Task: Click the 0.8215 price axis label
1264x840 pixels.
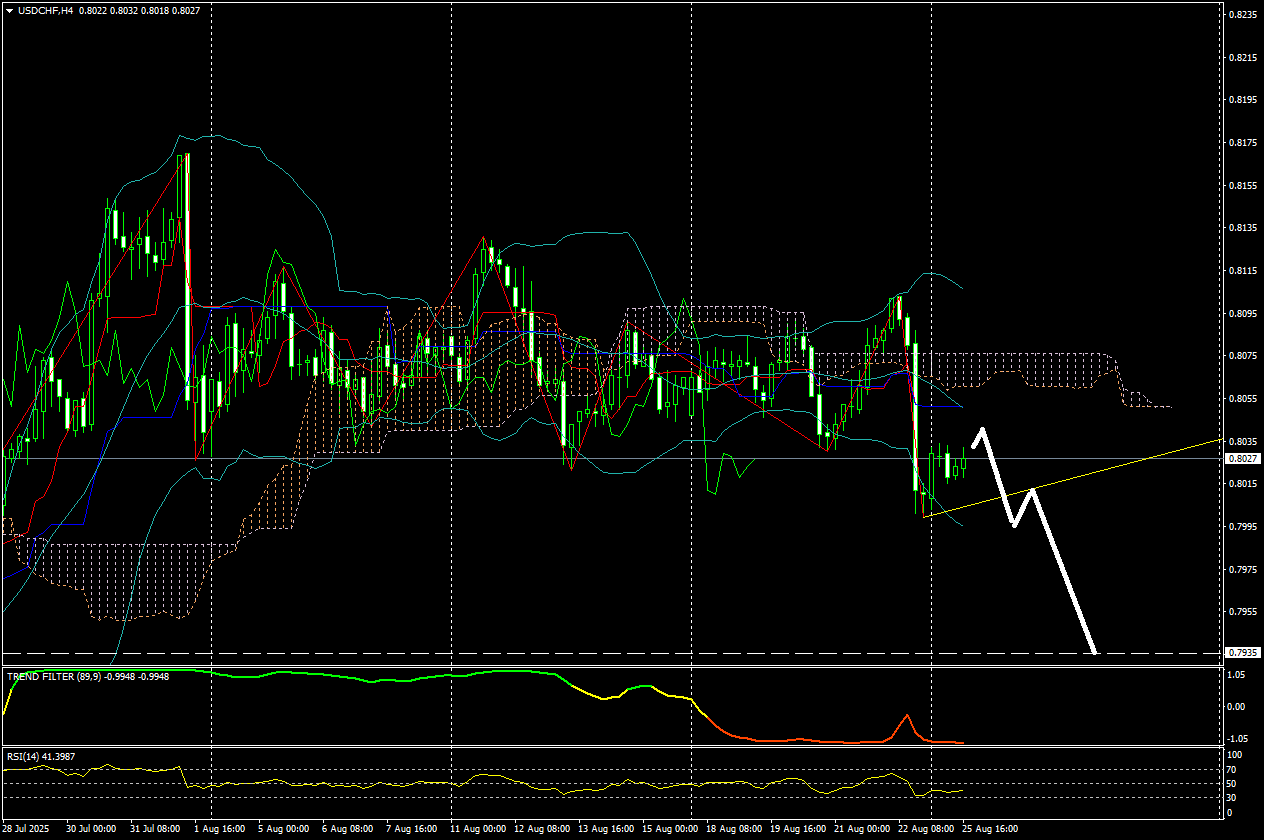Action: [x=1243, y=58]
